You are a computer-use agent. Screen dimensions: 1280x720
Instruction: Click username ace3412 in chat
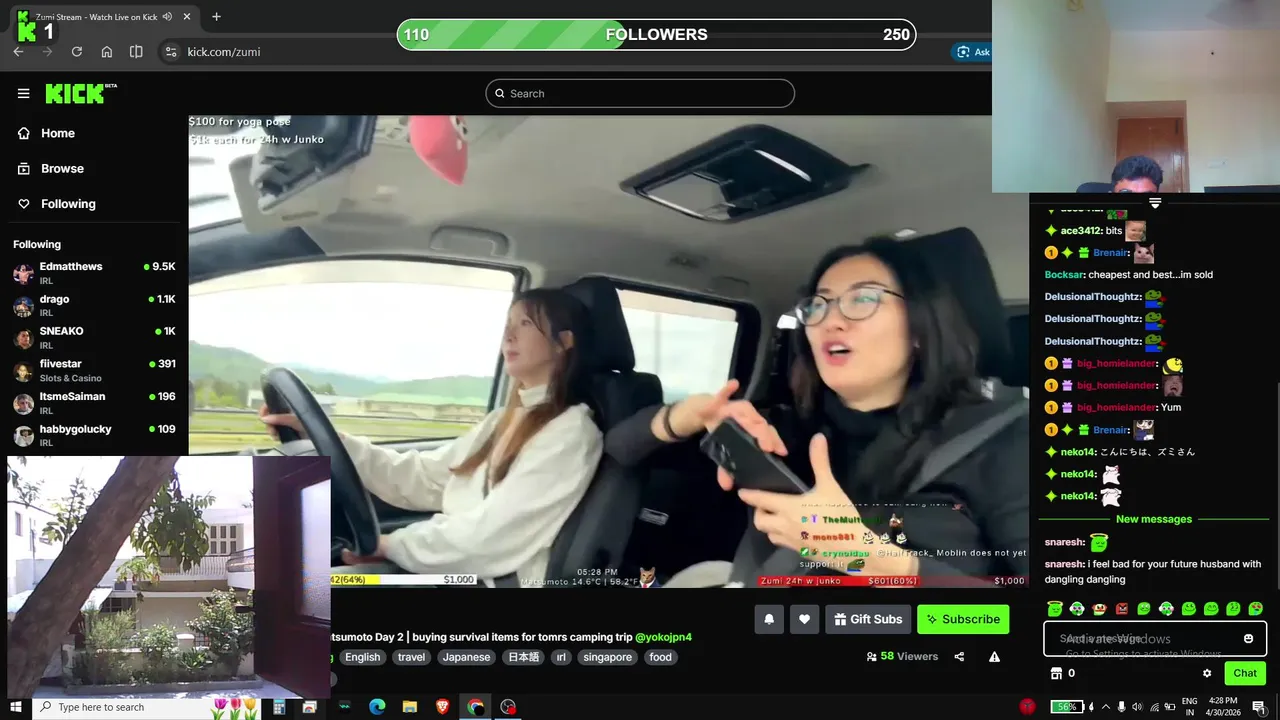1081,231
